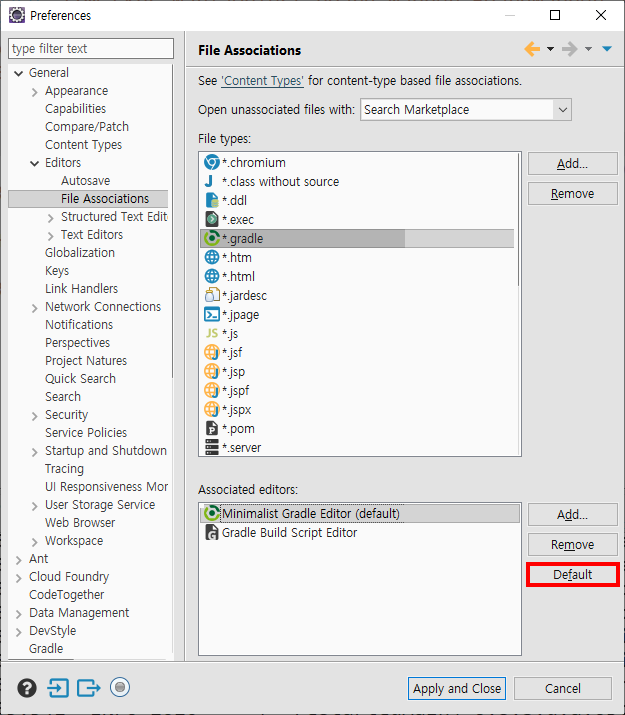Click Remove button for File types
The image size is (625, 715).
point(573,194)
